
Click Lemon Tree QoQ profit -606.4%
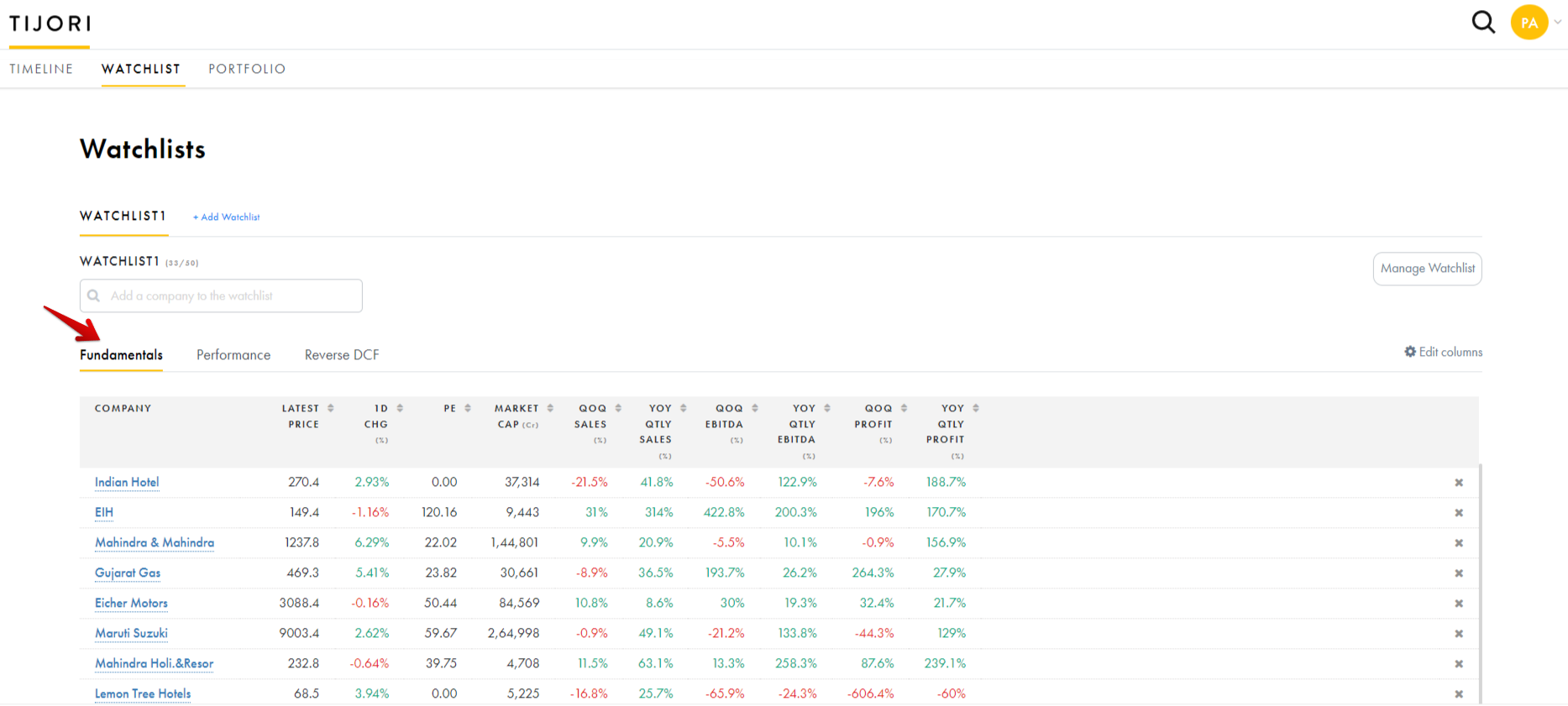pyautogui.click(x=870, y=693)
